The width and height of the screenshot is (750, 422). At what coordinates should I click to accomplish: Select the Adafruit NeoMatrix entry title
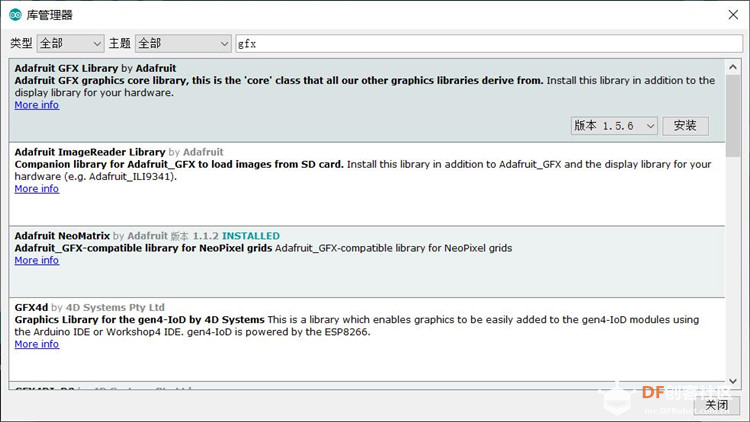click(x=62, y=236)
